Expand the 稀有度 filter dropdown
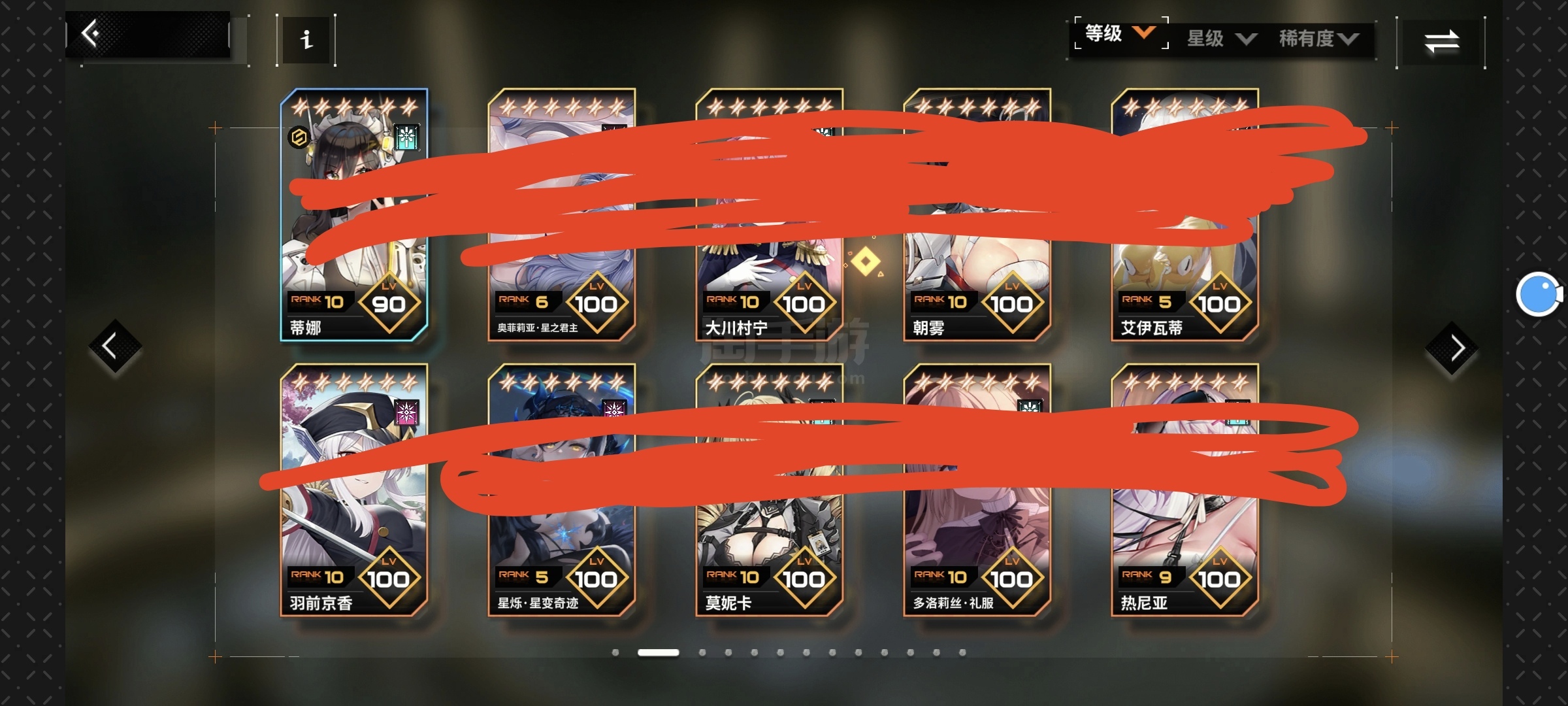Screen dimensions: 1568x706 click(1319, 39)
